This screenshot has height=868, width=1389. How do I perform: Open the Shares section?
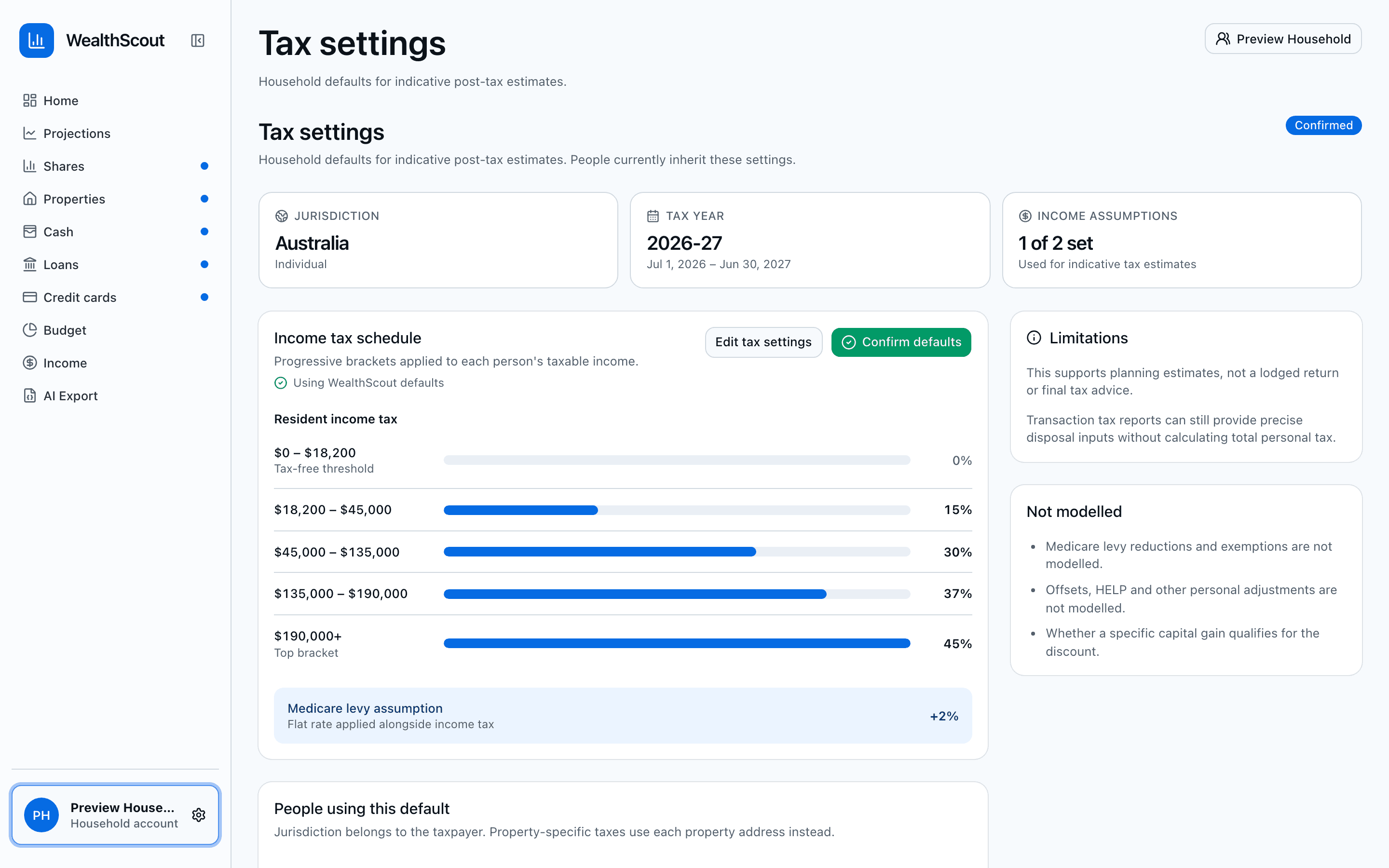tap(115, 166)
